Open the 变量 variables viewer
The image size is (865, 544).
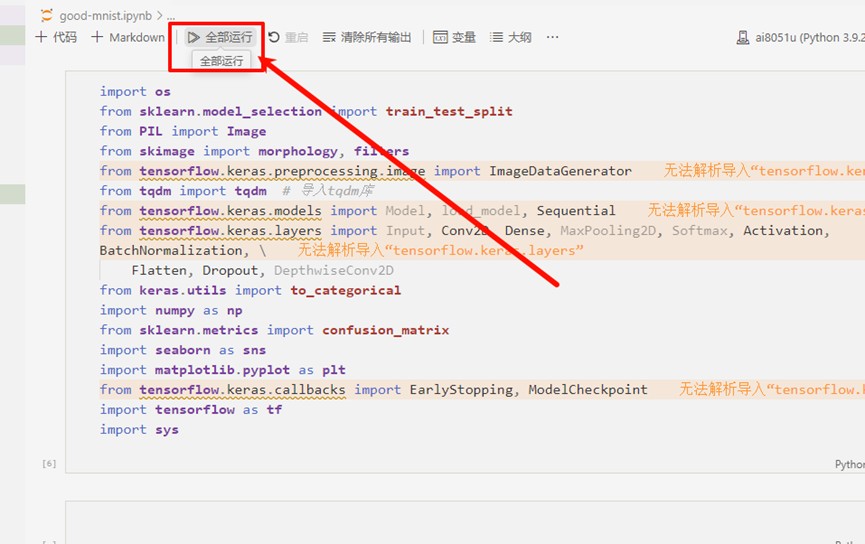(454, 37)
